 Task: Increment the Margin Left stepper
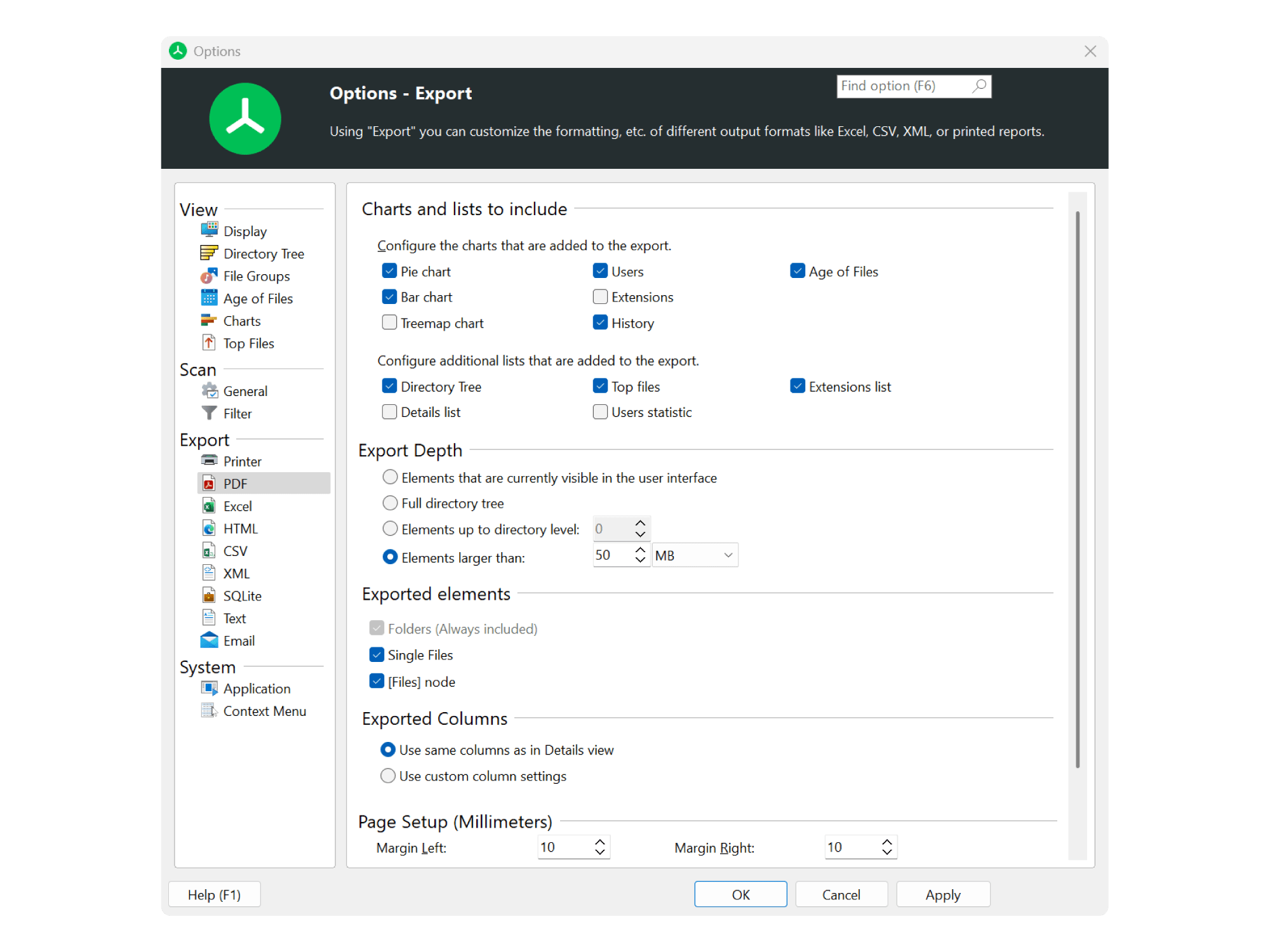point(598,842)
